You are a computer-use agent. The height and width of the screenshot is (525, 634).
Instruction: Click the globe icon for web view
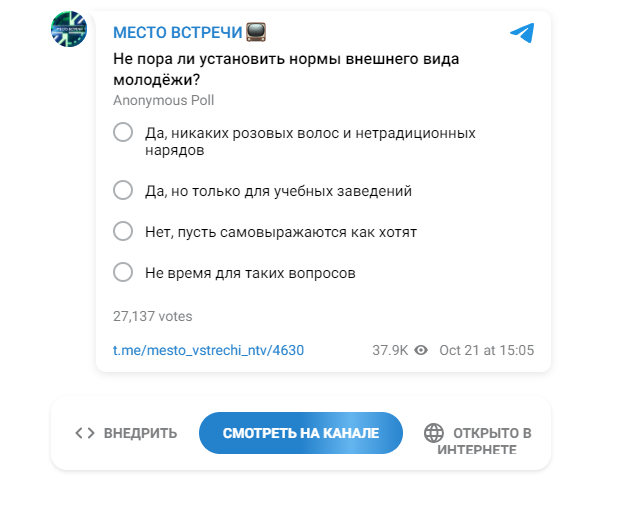[x=433, y=433]
